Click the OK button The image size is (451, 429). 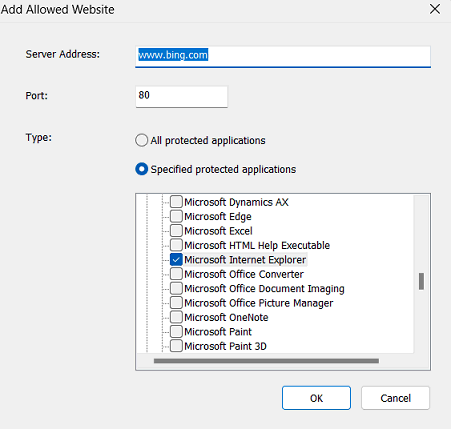click(x=316, y=398)
